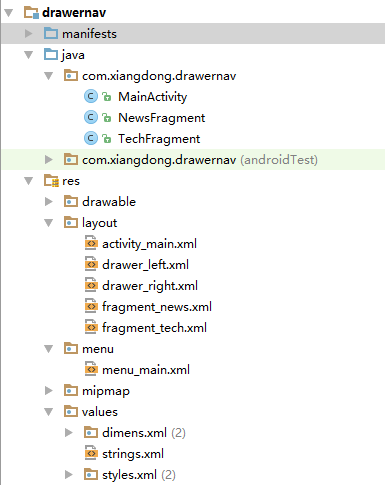Click the androidTest package folder icon

pyautogui.click(x=71, y=160)
